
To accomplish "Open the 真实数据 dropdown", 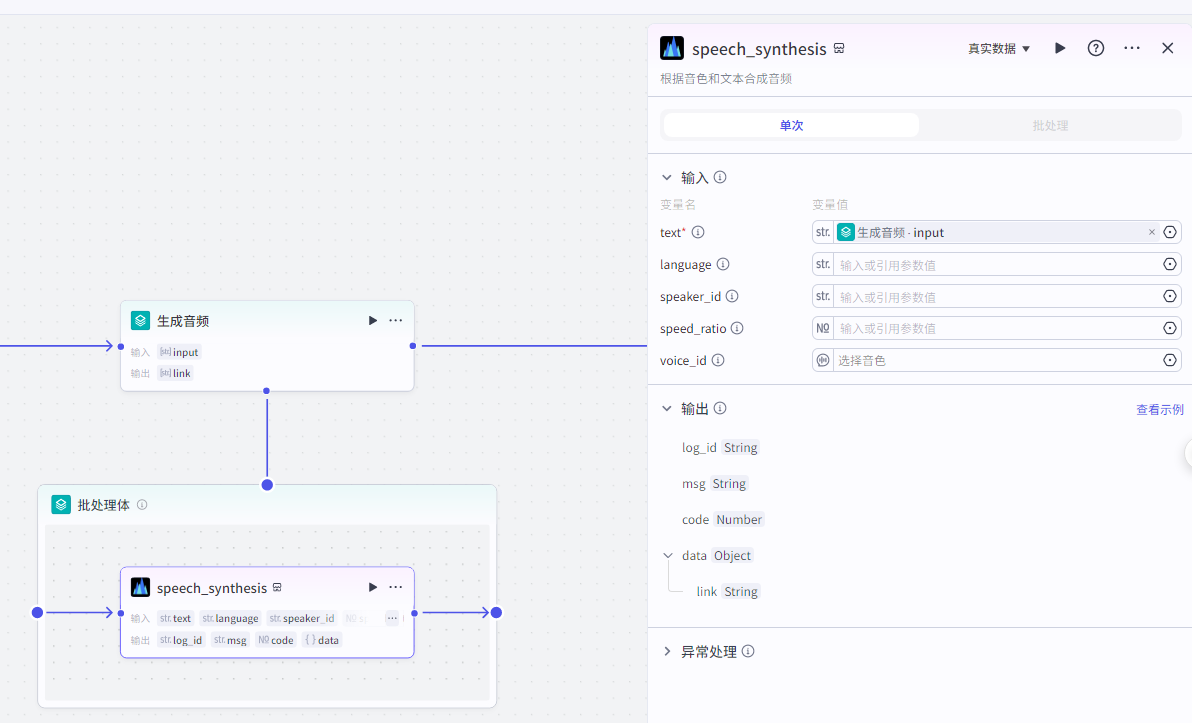I will [998, 48].
